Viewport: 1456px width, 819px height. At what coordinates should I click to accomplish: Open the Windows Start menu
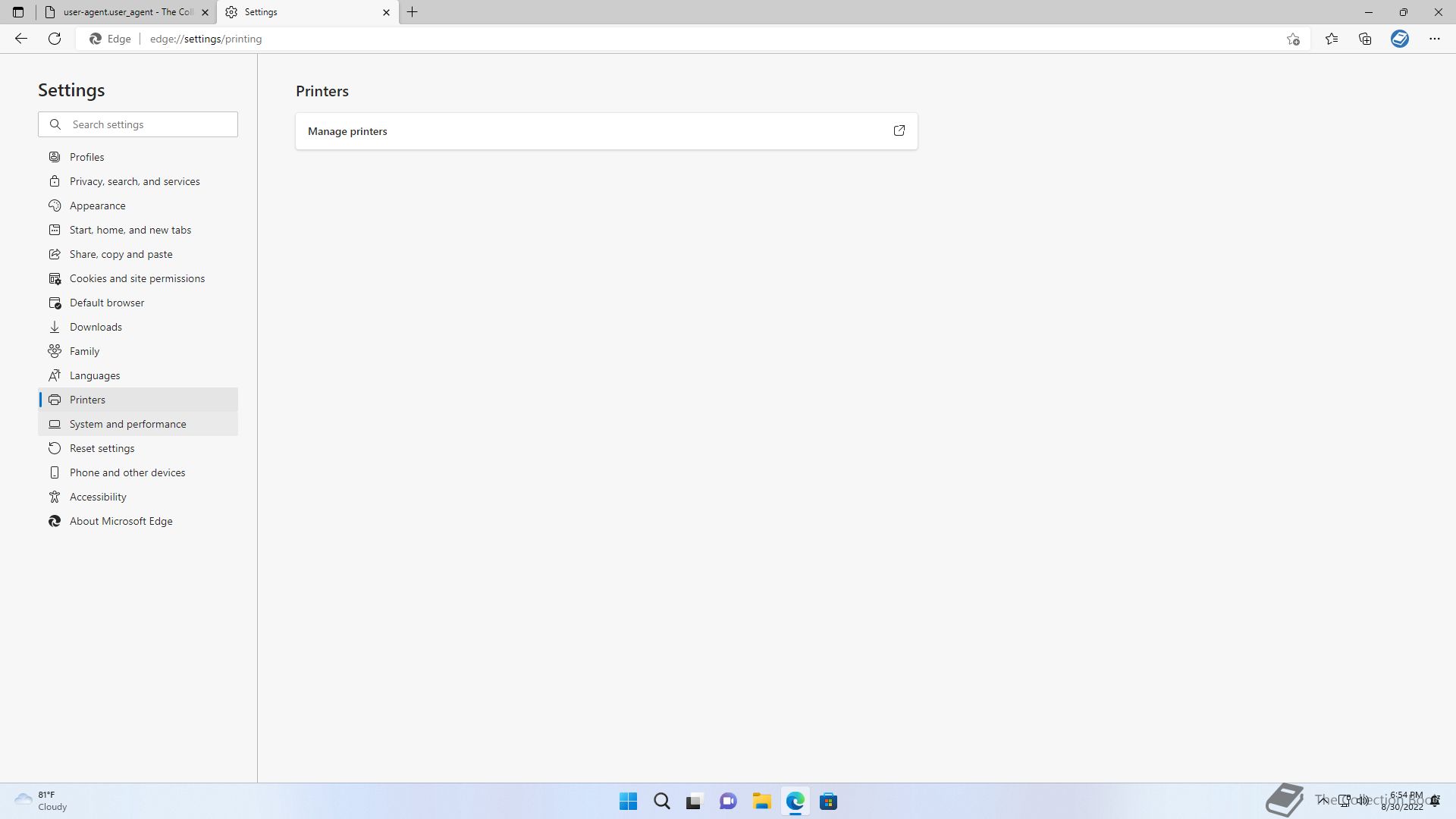[x=629, y=802]
